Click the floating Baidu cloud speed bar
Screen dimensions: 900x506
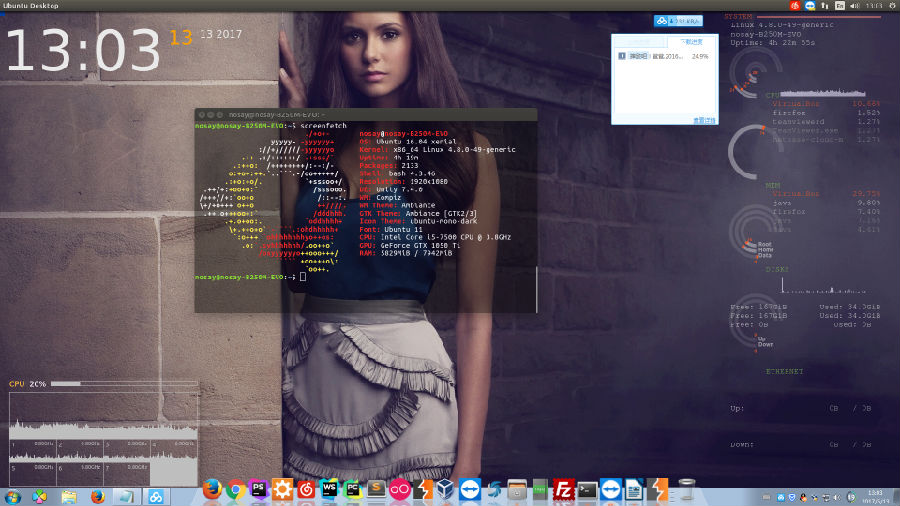coord(678,21)
